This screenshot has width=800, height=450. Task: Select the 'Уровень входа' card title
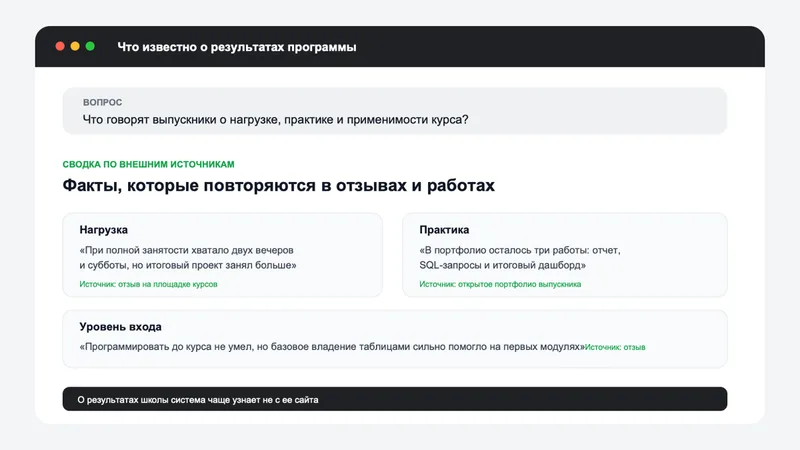tap(120, 327)
